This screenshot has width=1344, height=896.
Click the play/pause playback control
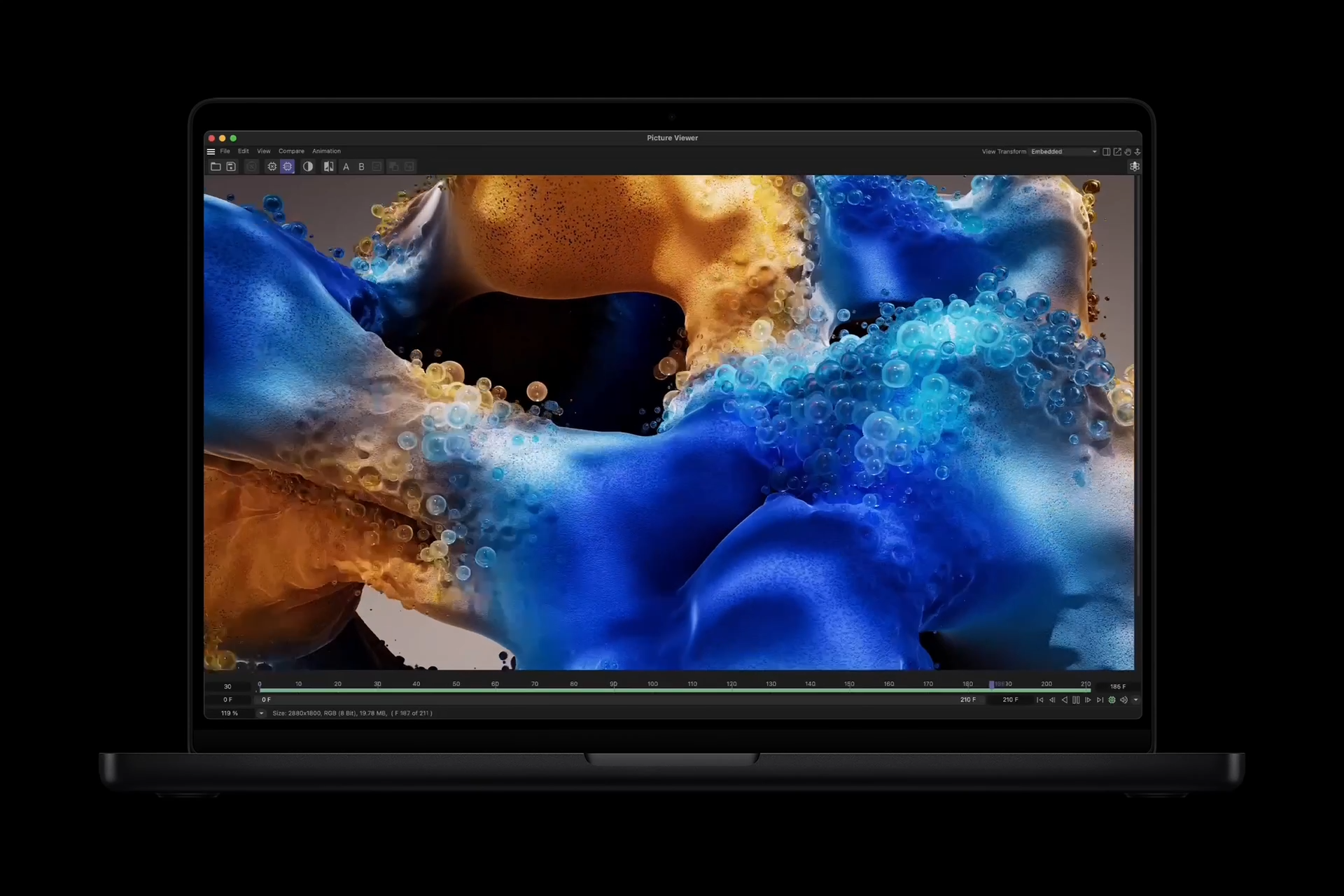pyautogui.click(x=1076, y=700)
